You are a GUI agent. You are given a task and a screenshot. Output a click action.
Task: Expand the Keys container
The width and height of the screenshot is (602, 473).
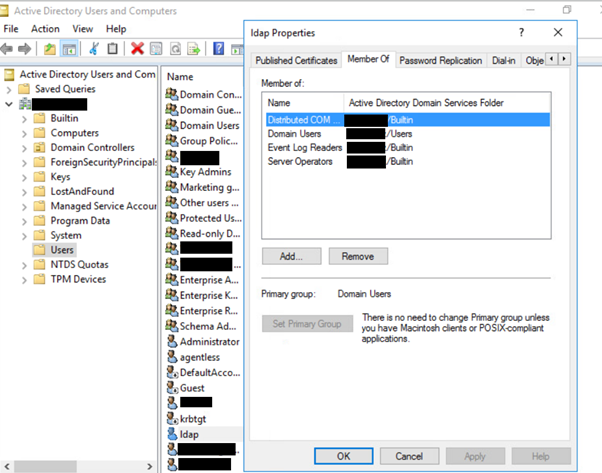[x=24, y=178]
